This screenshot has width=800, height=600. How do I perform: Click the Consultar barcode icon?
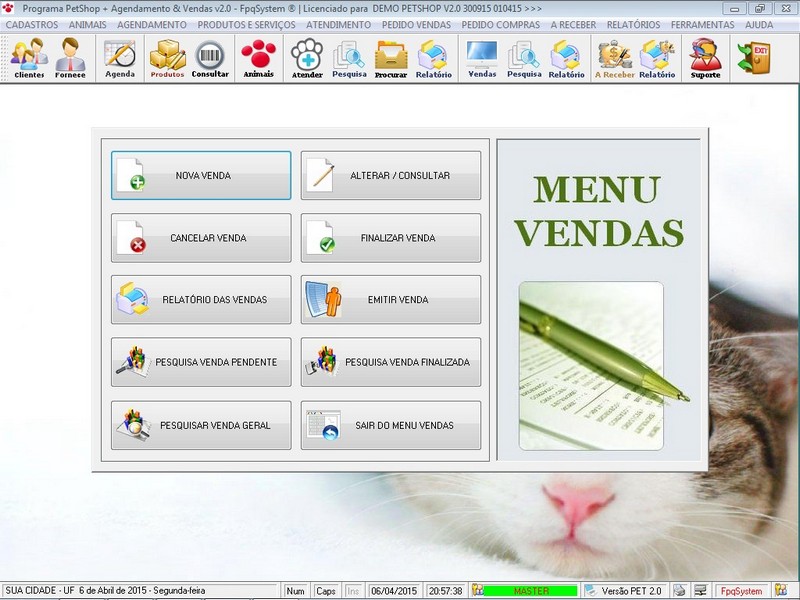pyautogui.click(x=210, y=59)
